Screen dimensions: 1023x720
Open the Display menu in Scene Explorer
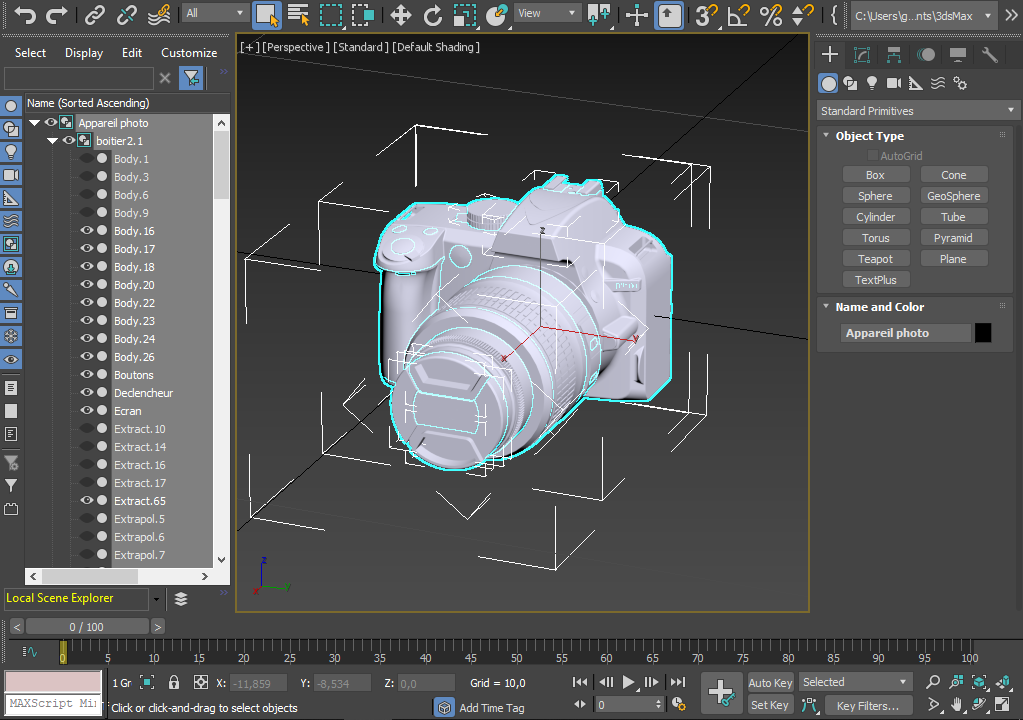click(84, 53)
